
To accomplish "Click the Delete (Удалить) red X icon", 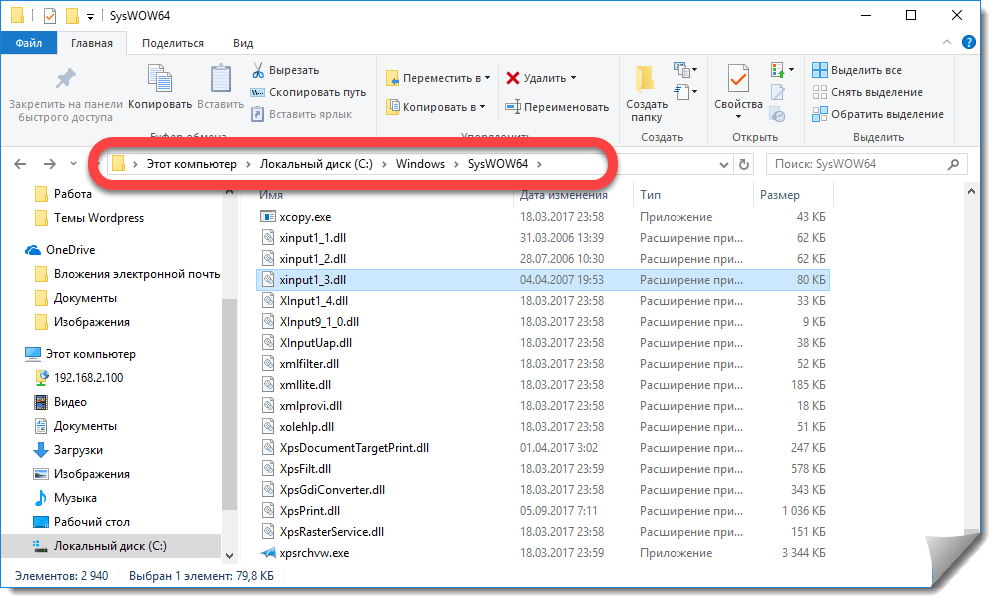I will [513, 78].
